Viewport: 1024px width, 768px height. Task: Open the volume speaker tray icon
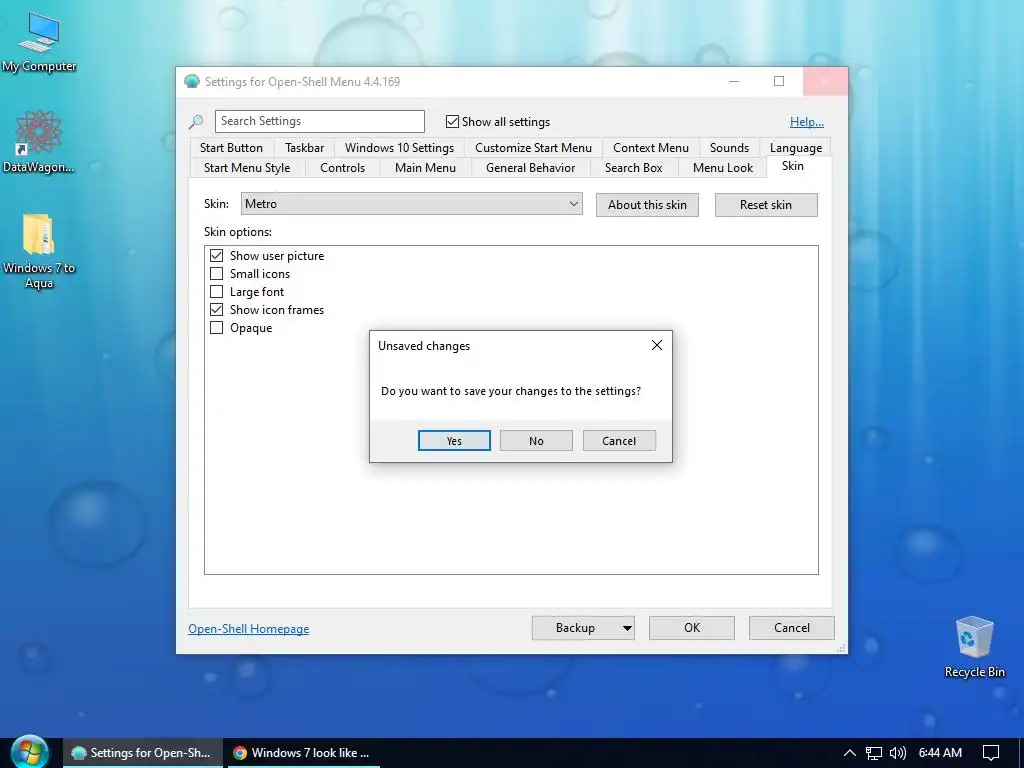(x=897, y=753)
